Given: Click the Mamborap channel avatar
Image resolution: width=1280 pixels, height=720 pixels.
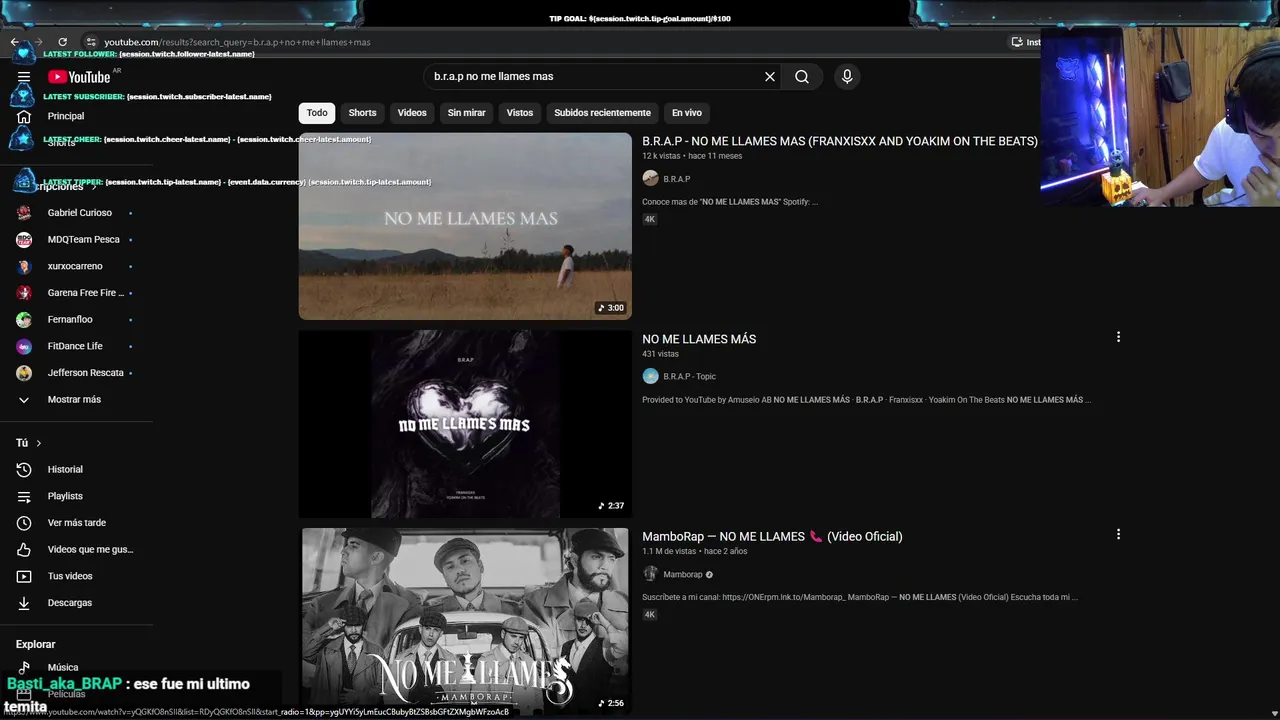Looking at the screenshot, I should click(x=650, y=574).
